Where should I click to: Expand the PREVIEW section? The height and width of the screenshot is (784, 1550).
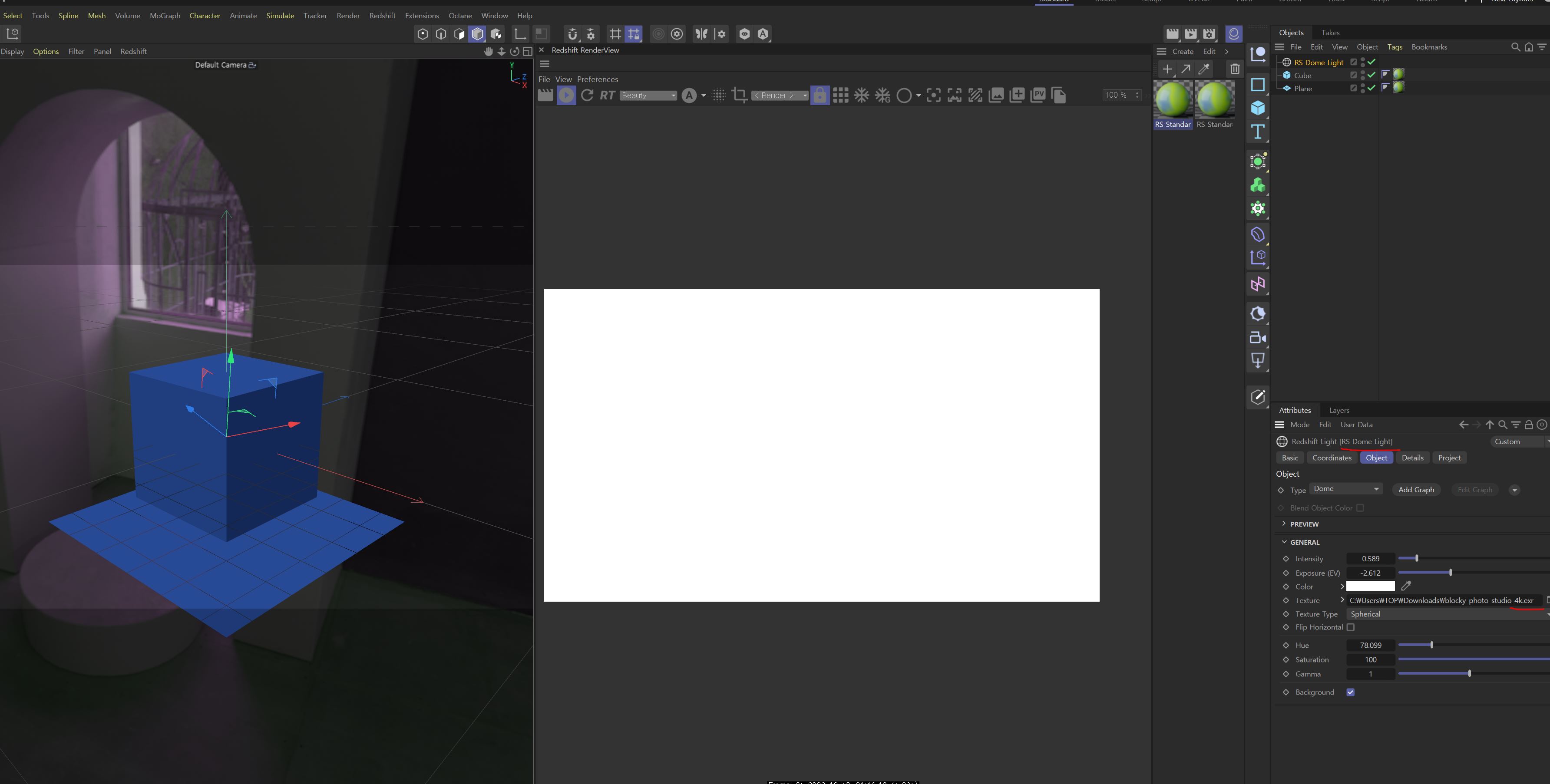[x=1284, y=524]
